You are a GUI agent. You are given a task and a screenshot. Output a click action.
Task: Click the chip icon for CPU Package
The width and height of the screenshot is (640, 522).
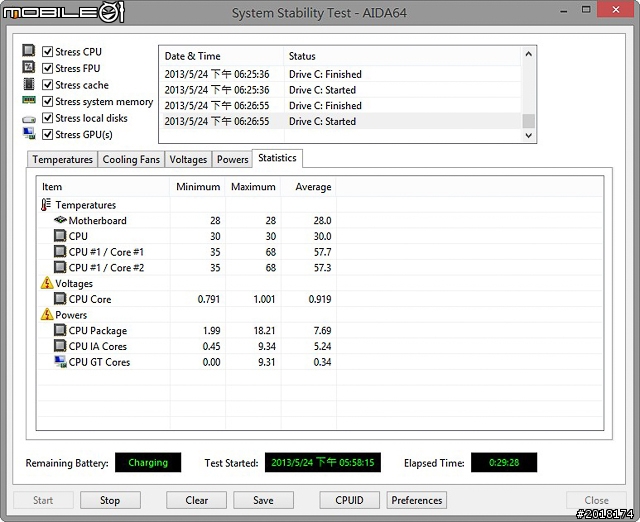point(60,330)
